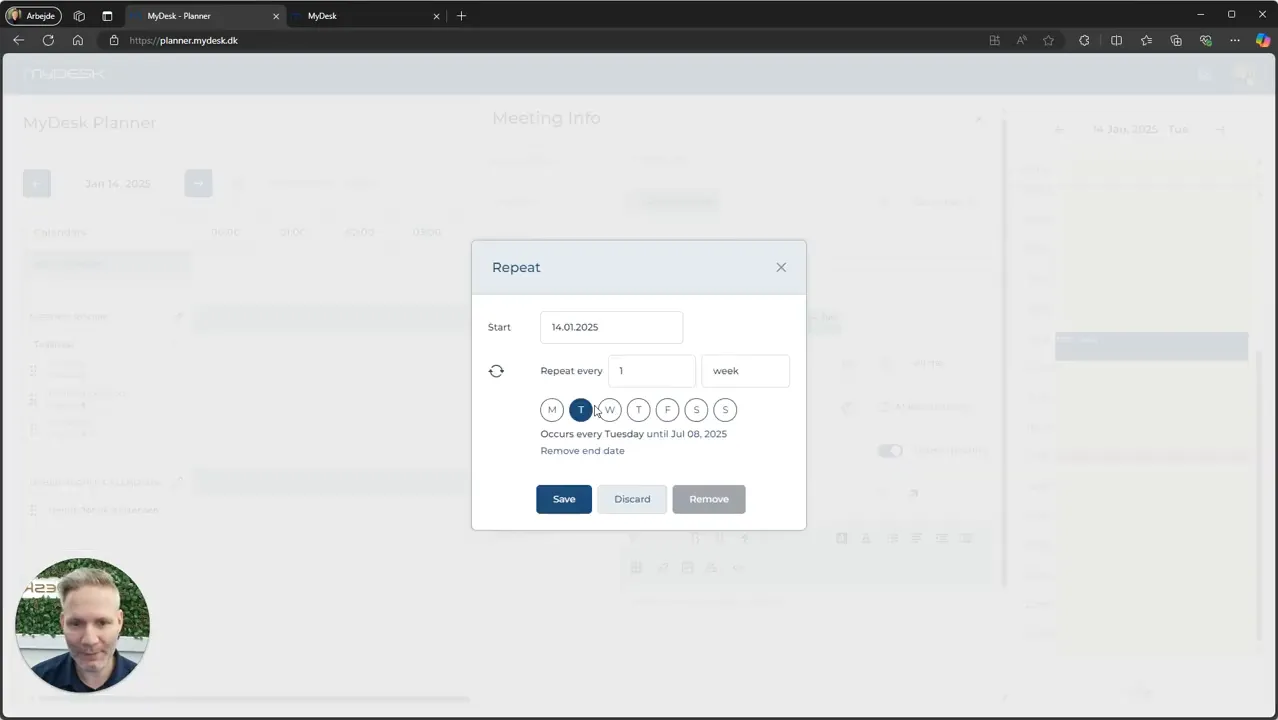
Task: Enable split screen view
Action: click(x=1116, y=40)
